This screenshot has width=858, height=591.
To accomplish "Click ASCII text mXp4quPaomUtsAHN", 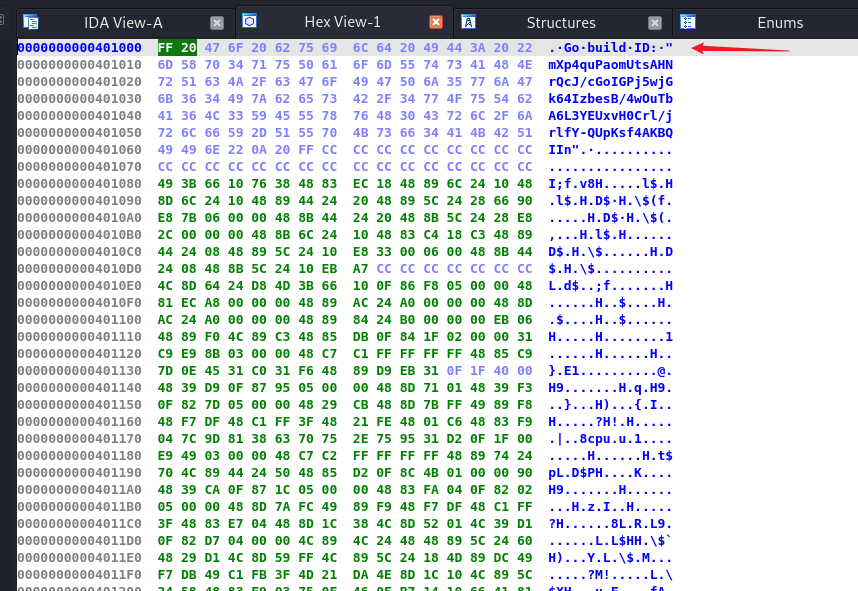I will (x=610, y=64).
